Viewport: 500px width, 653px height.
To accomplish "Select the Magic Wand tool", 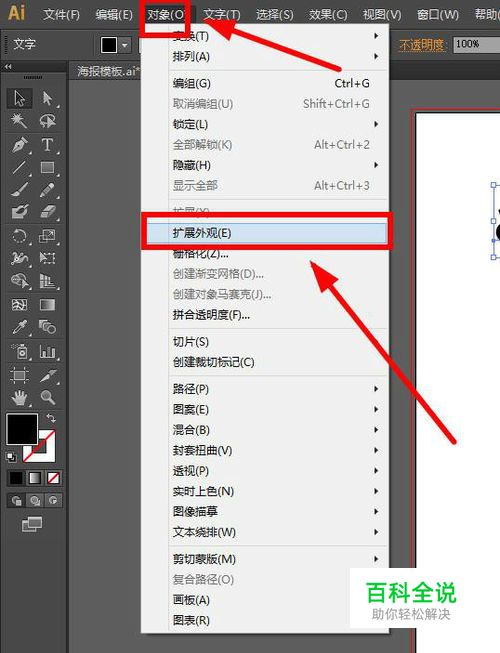I will point(19,121).
